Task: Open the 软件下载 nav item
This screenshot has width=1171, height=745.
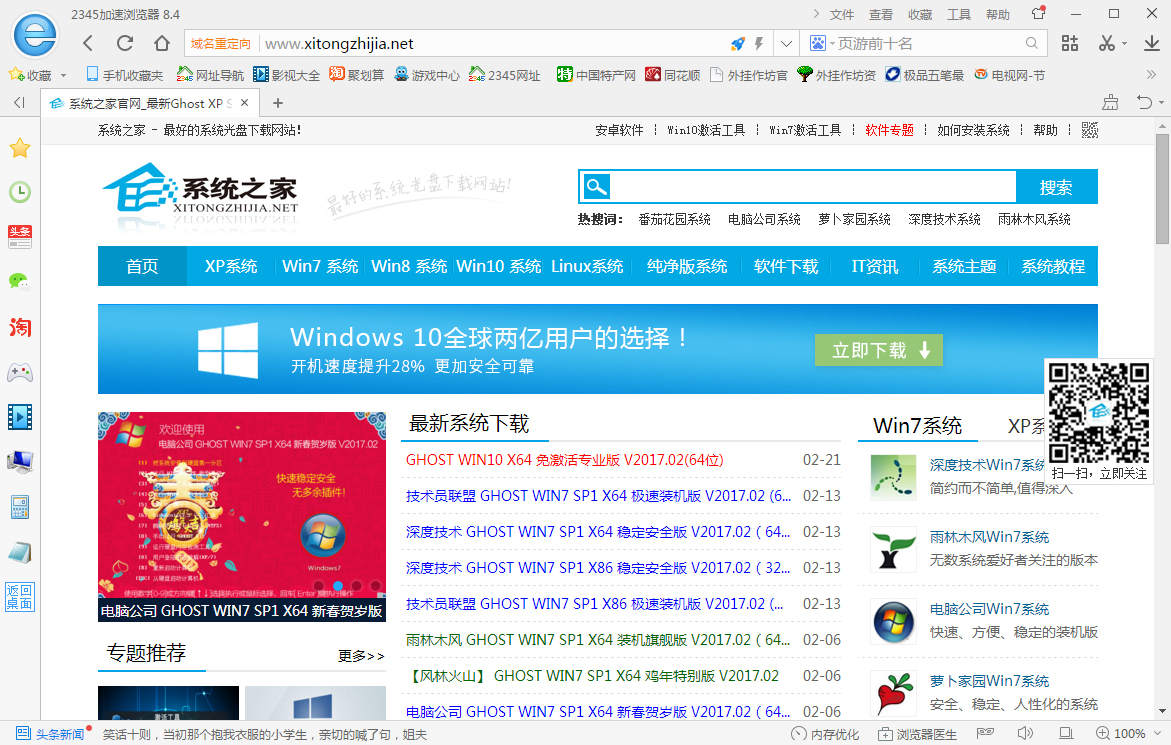Action: [786, 266]
